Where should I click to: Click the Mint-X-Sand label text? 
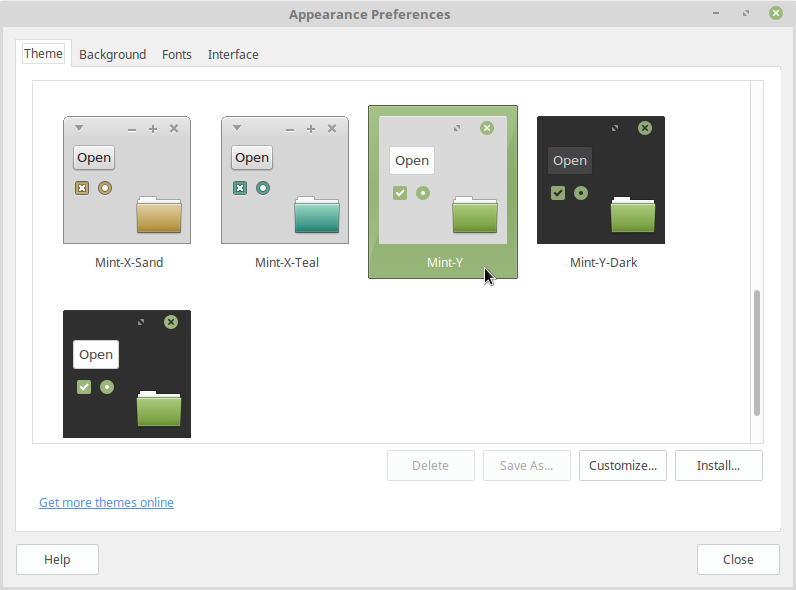[x=129, y=263]
